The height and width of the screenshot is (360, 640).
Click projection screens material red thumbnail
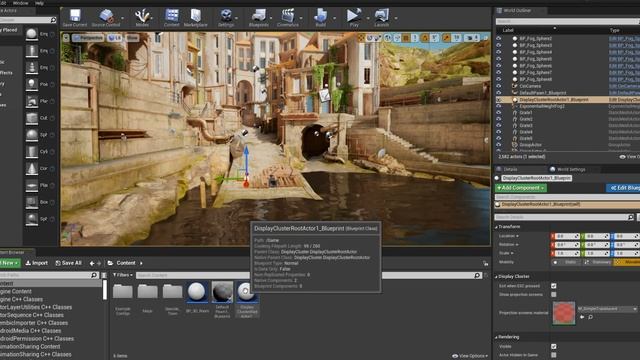pos(564,313)
